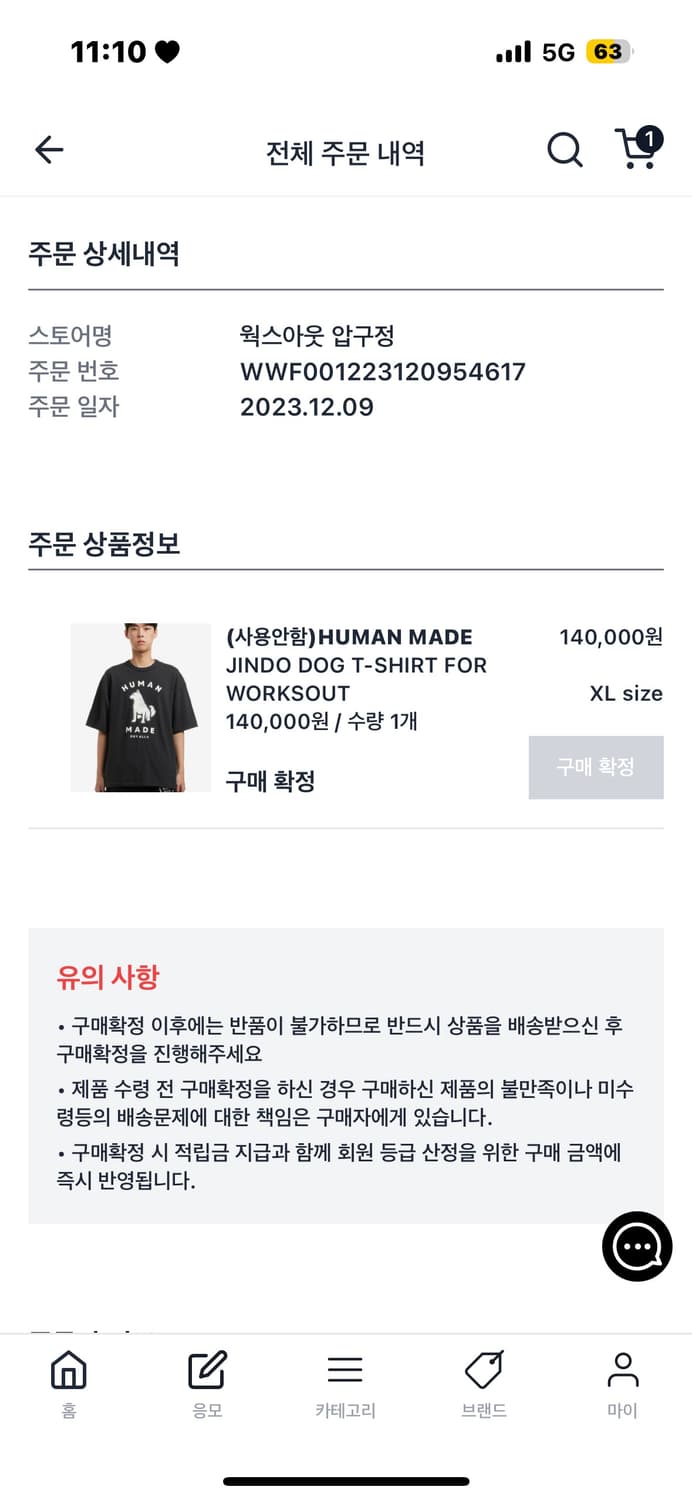This screenshot has height=1500, width=692.
Task: Tap the 전체 주문 내역 page title
Action: coord(345,153)
